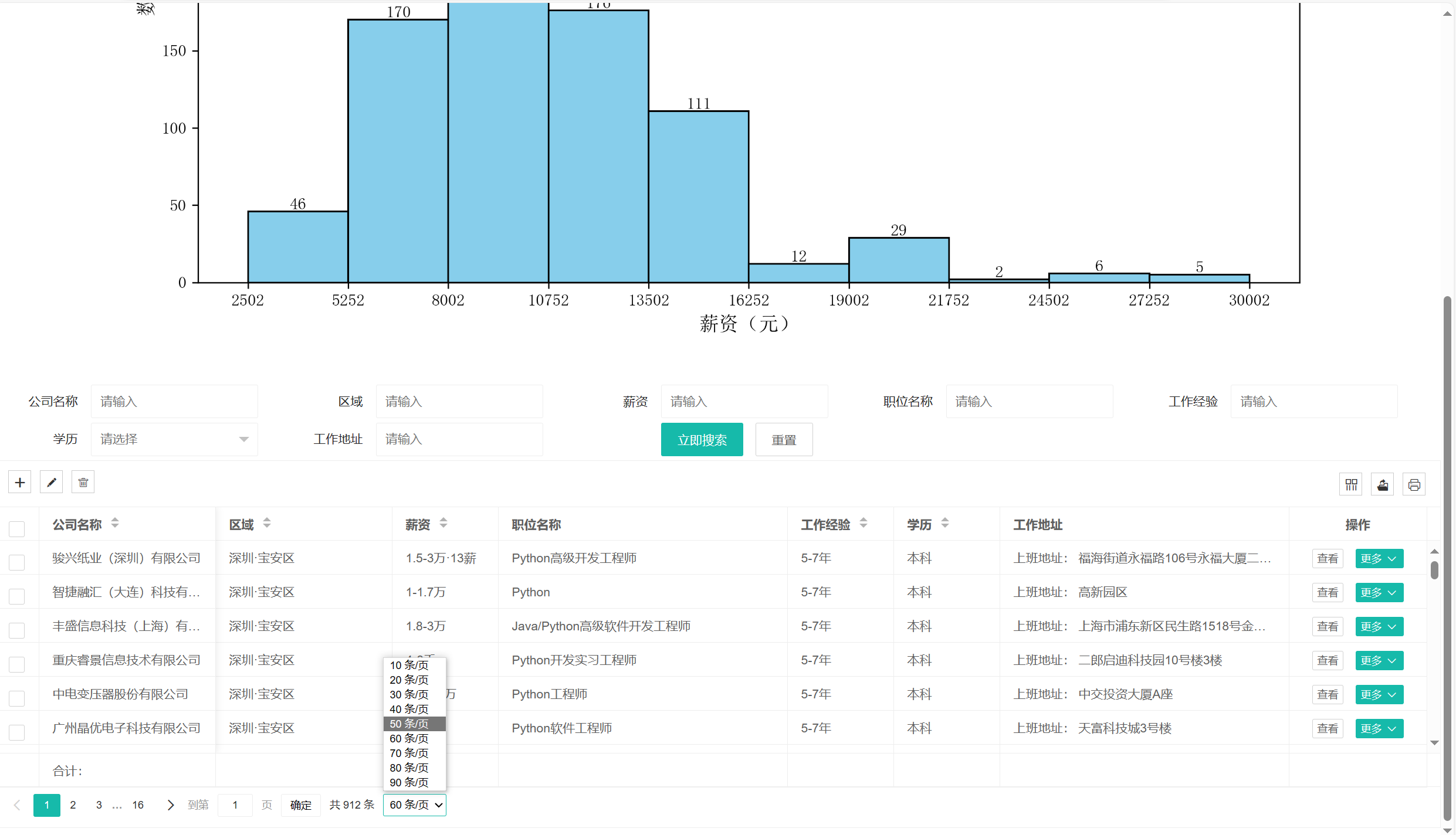Click the add new record plus icon
The height and width of the screenshot is (835, 1456).
click(19, 483)
